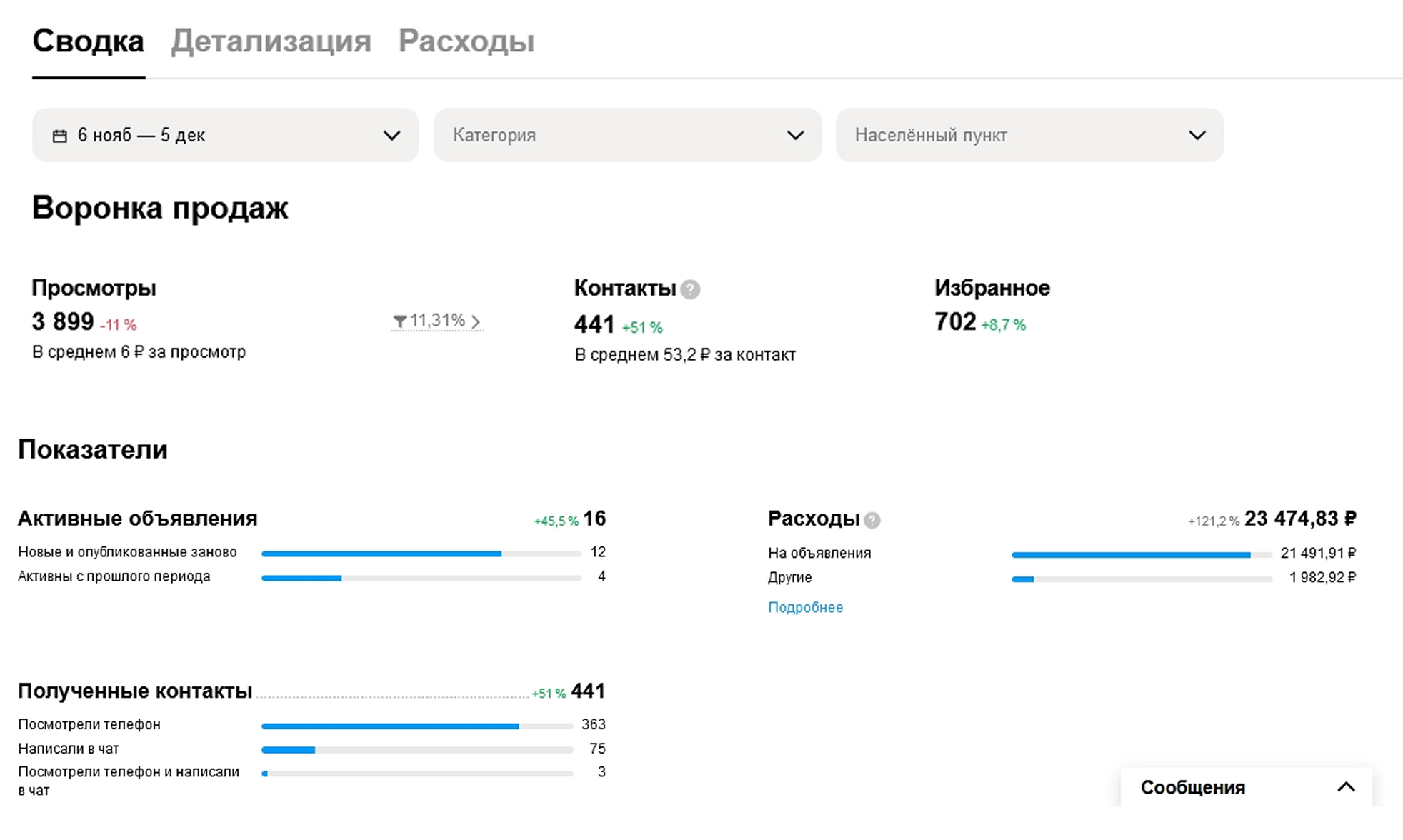Expand the Сообщения panel with chevron

click(x=1346, y=787)
